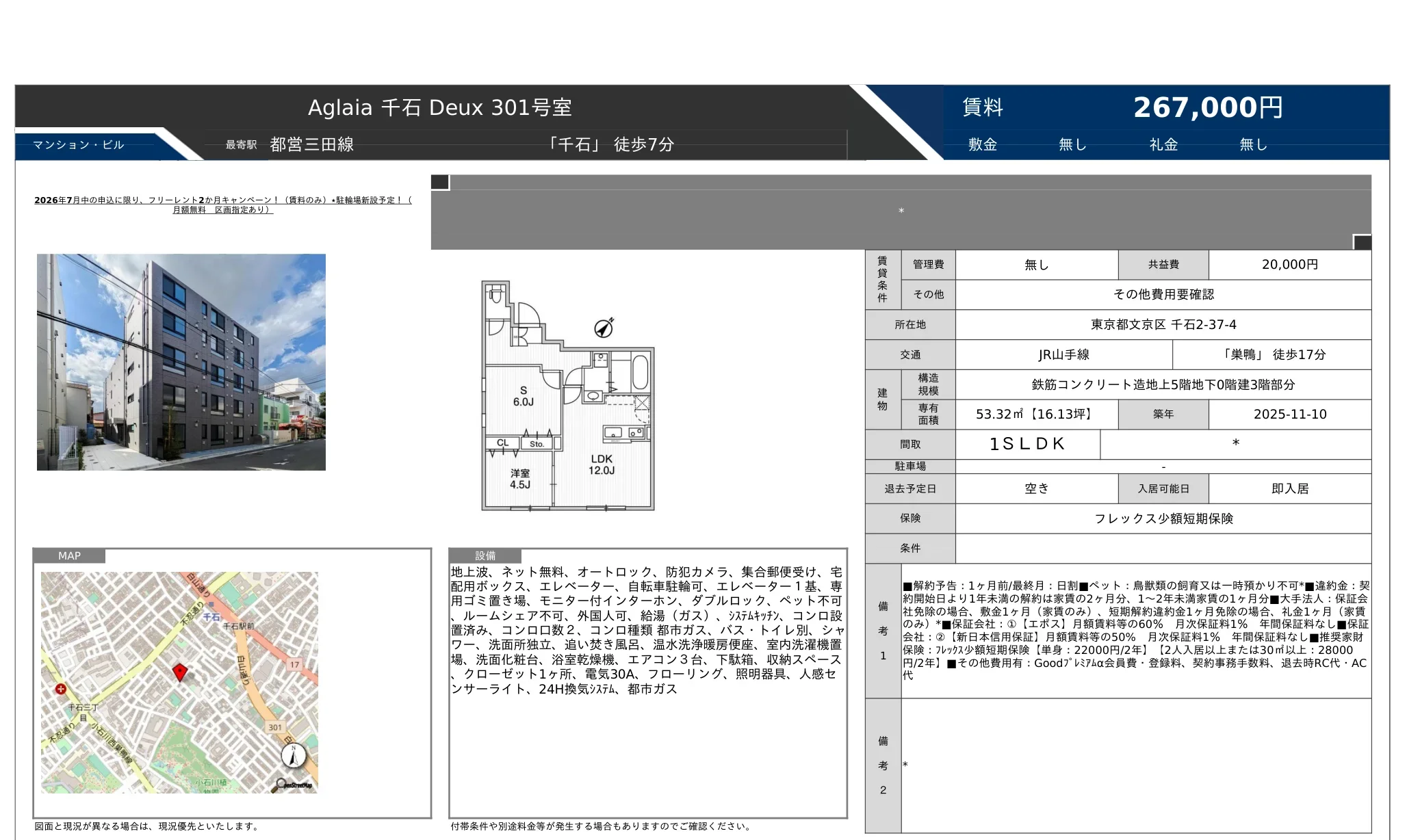Click the CL closet label on floor plan

[503, 443]
